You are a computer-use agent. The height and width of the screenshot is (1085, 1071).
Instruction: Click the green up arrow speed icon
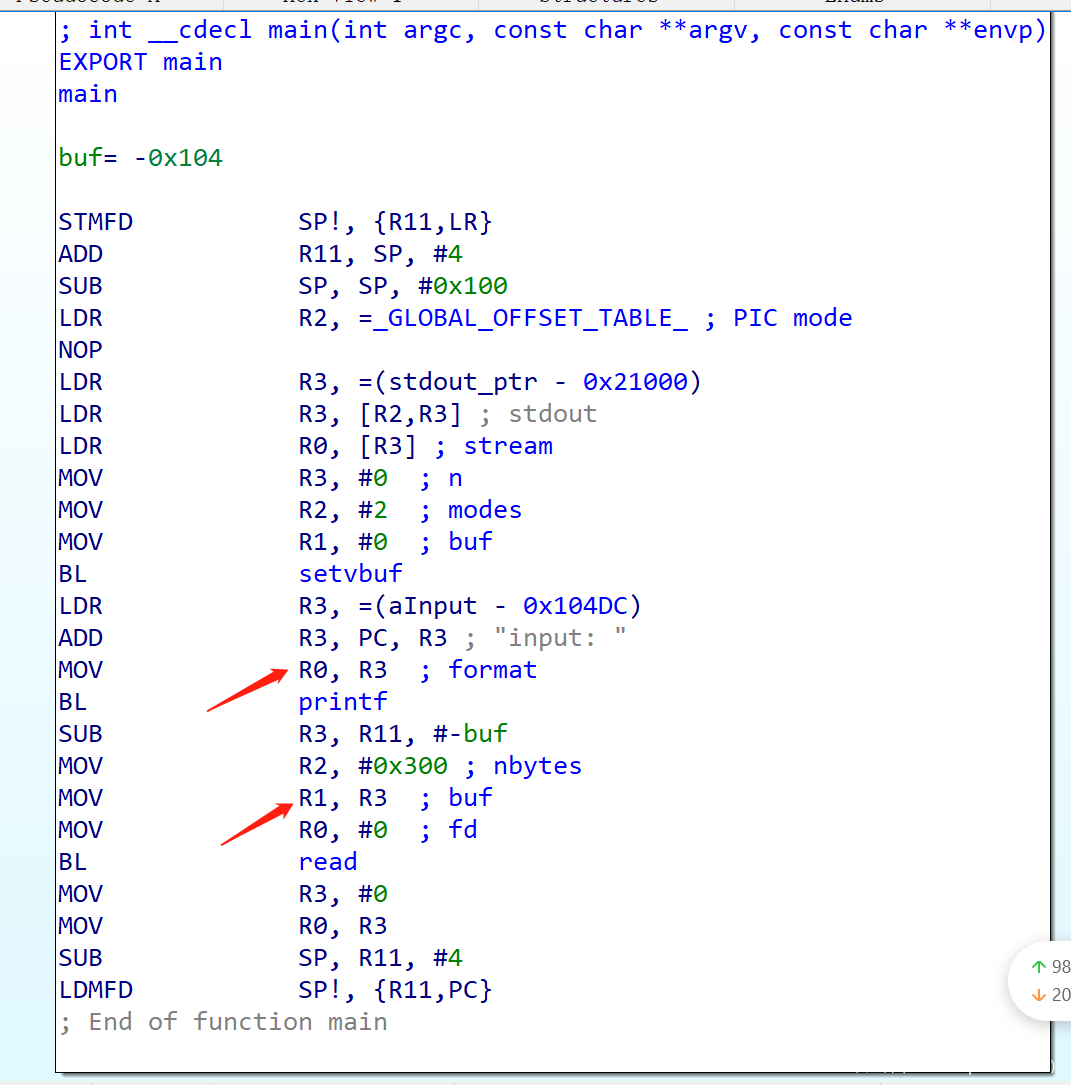[1038, 967]
